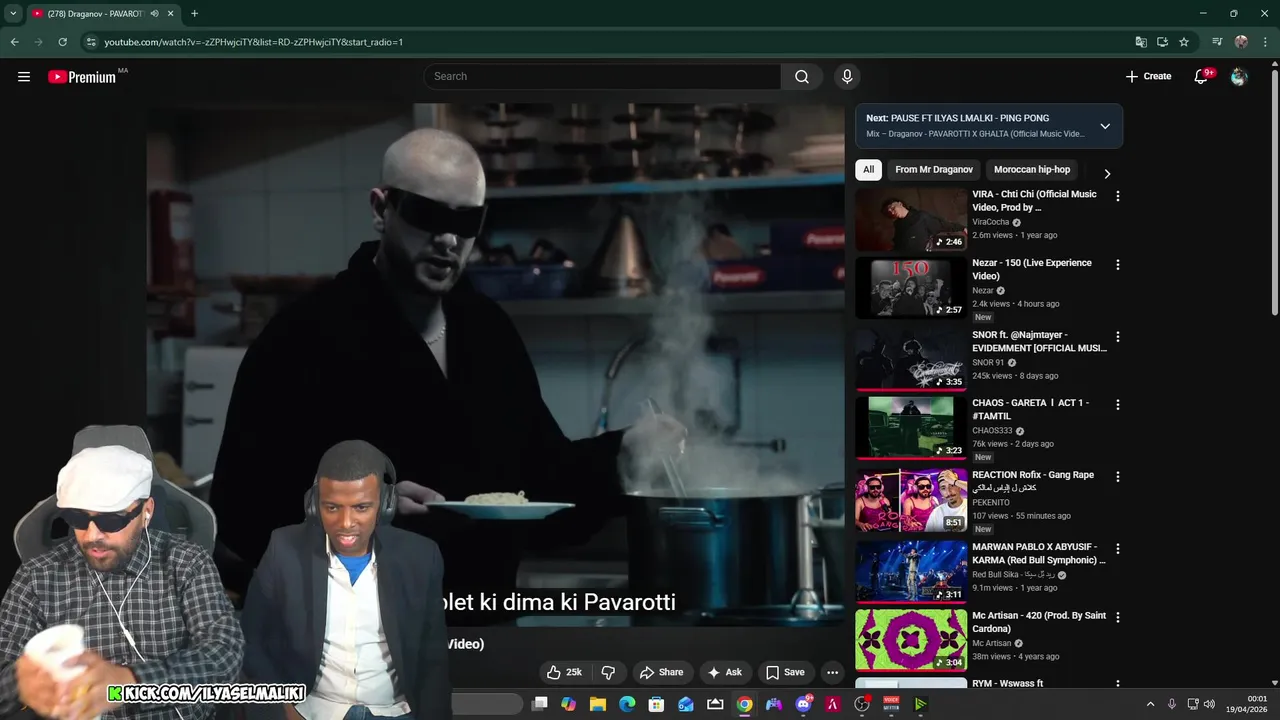Open PEKENITO channel name link
Screen dimensions: 1280x720
coord(991,503)
